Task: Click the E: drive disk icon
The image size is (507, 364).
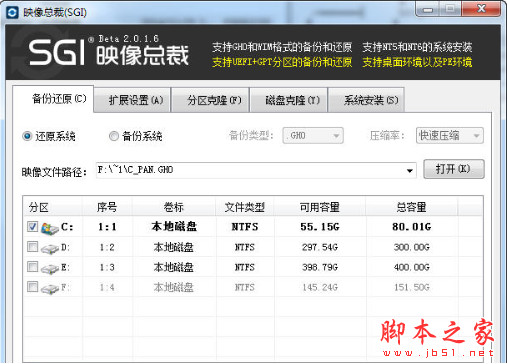Action: click(x=50, y=268)
